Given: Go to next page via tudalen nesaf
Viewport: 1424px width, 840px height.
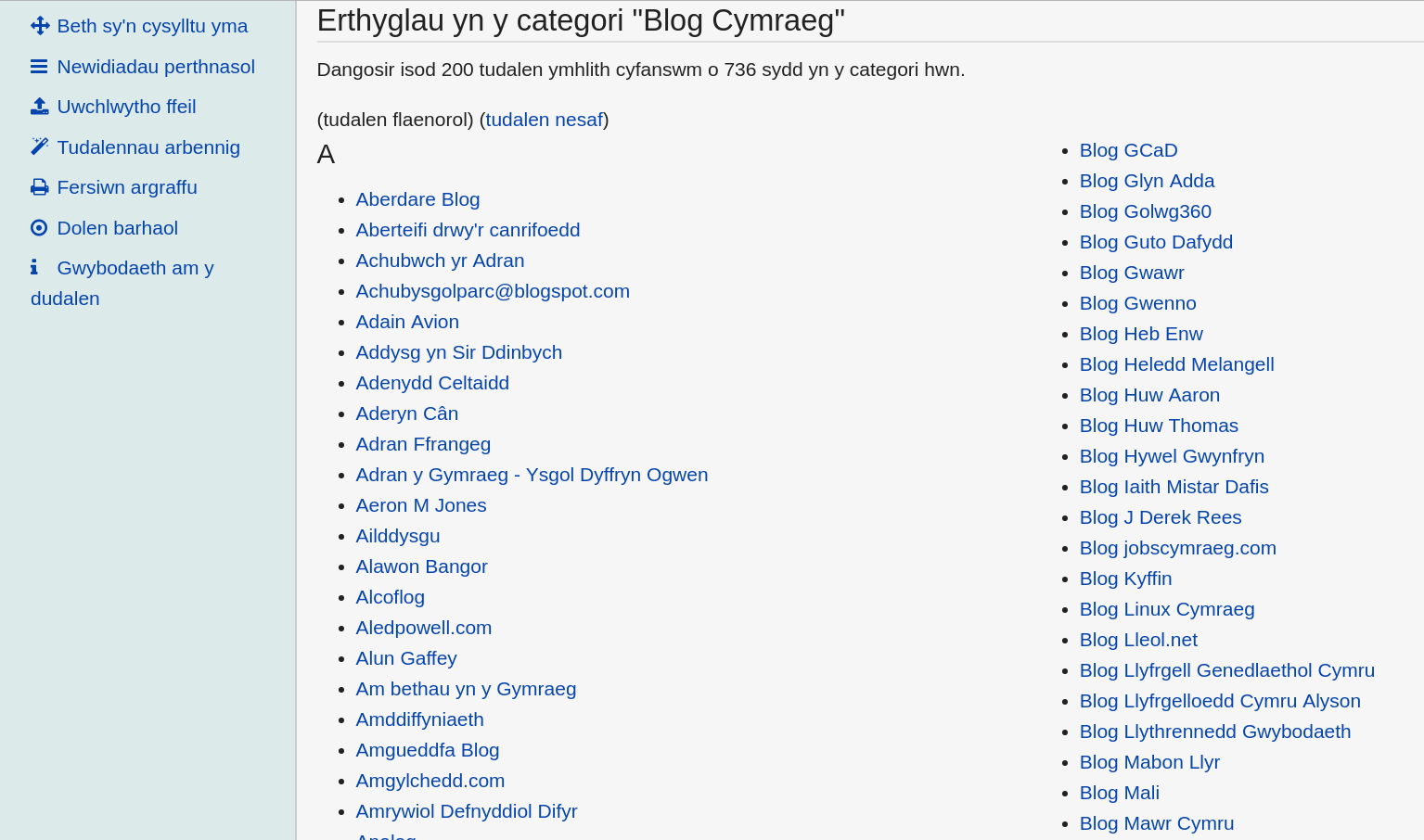Looking at the screenshot, I should (545, 120).
